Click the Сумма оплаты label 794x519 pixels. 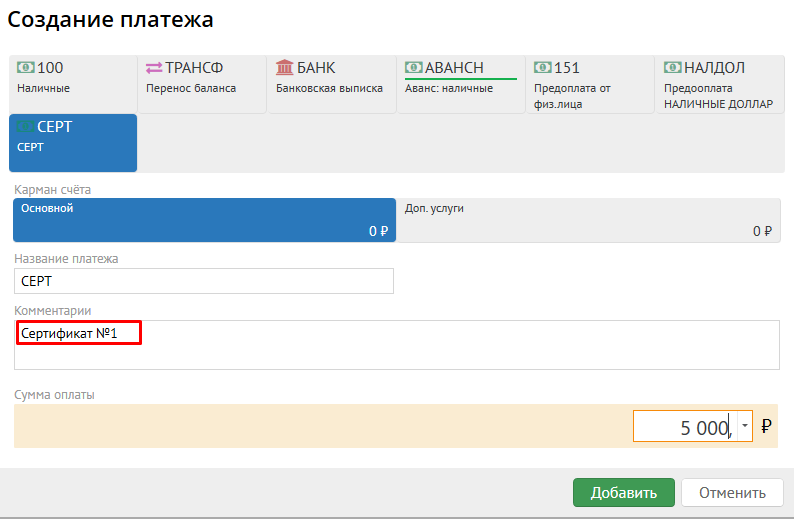click(54, 395)
